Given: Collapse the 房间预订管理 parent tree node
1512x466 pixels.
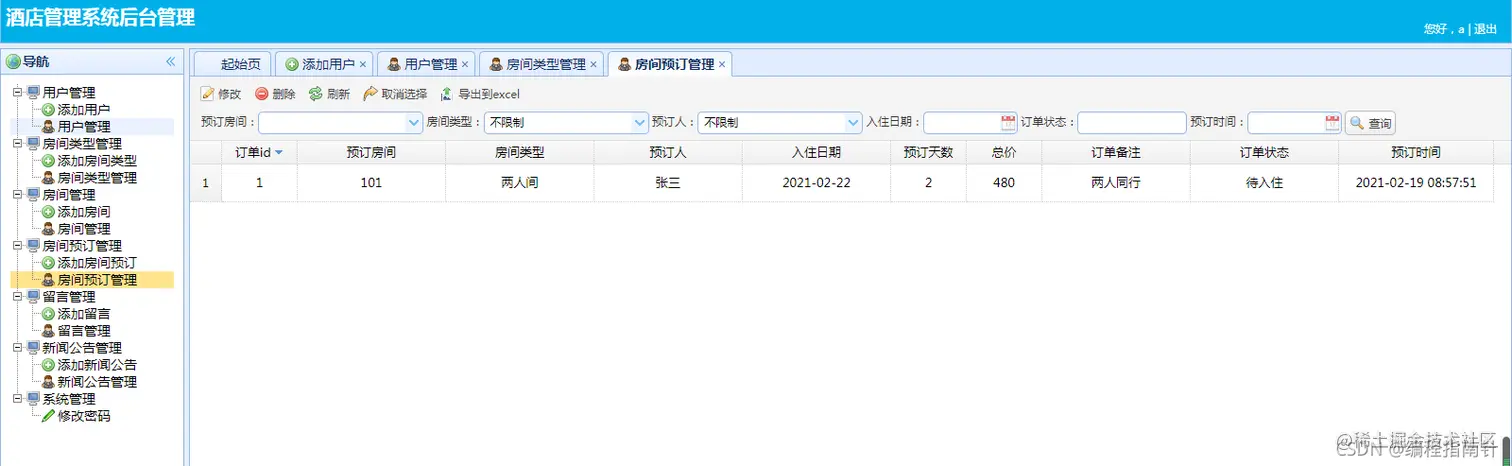Looking at the screenshot, I should [17, 246].
